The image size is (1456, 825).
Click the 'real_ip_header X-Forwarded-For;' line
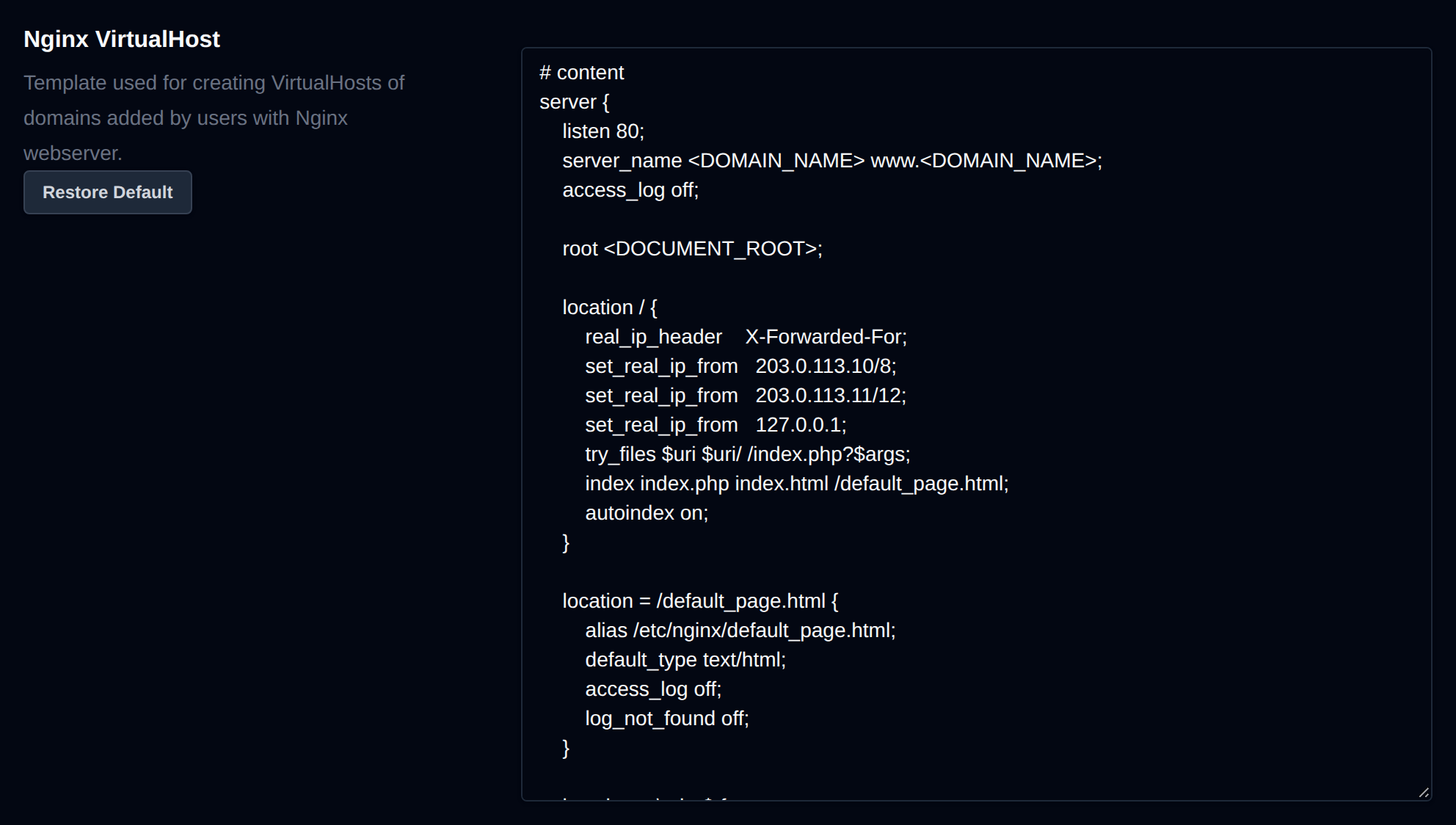point(746,337)
